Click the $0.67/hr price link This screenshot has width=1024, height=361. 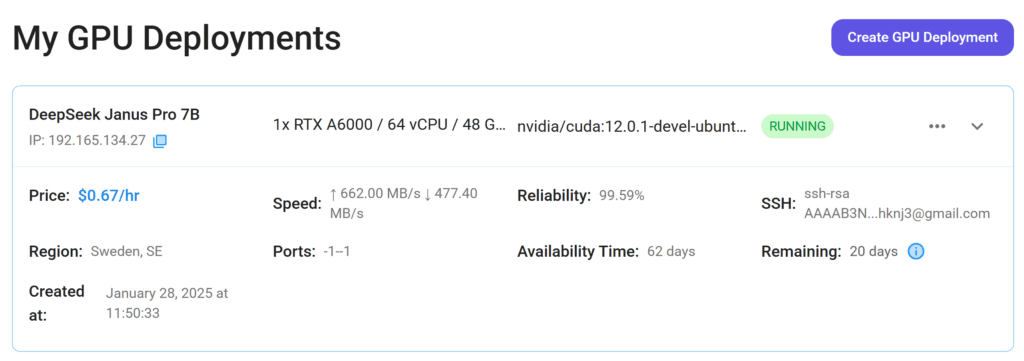108,196
